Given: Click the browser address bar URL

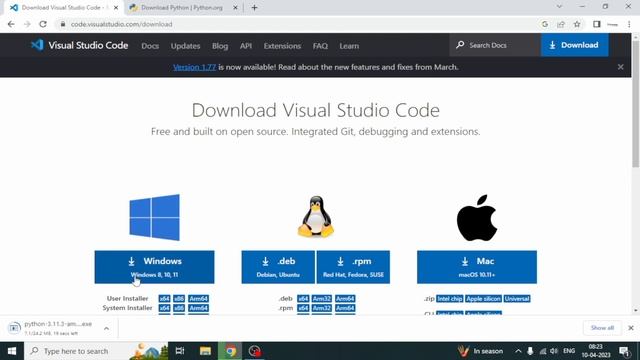Looking at the screenshot, I should pos(121,24).
